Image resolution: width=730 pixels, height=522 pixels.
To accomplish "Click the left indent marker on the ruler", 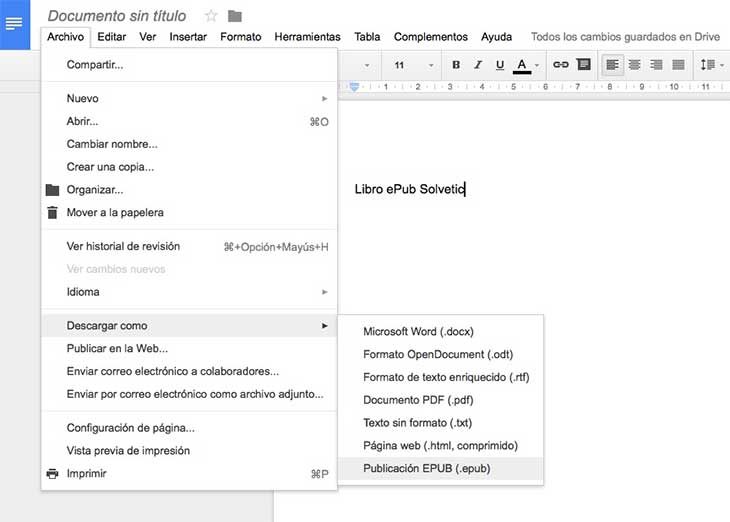I will pos(354,87).
